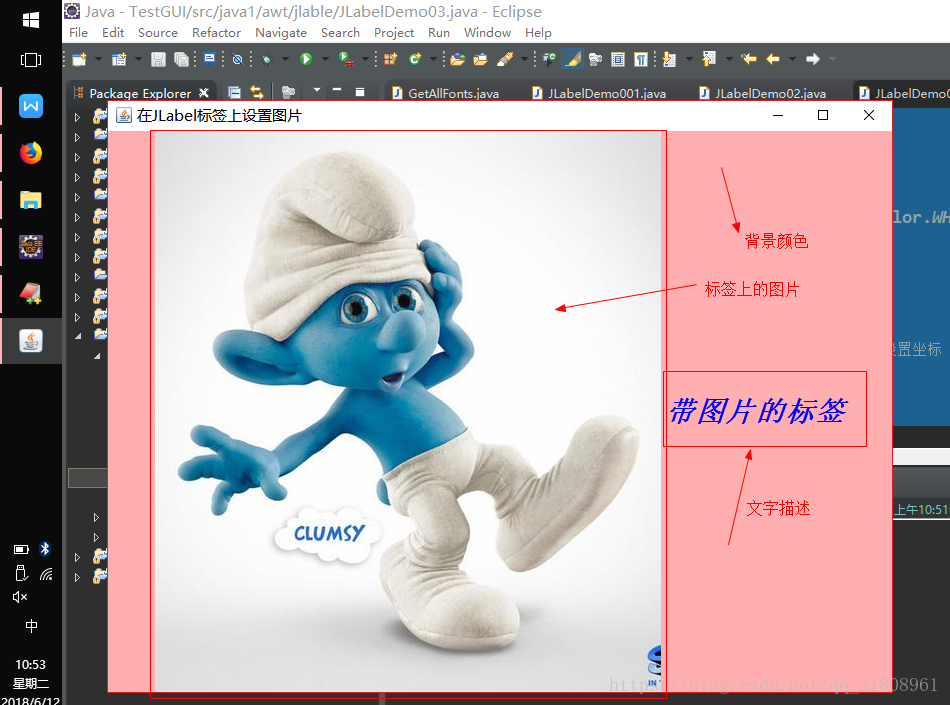Maximize the Package Explorer view
The image size is (950, 705).
tap(360, 91)
